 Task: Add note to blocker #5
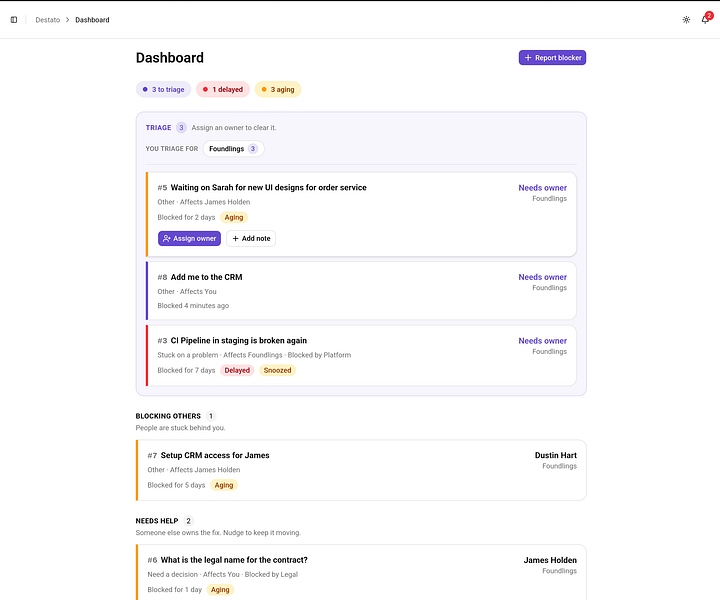251,239
